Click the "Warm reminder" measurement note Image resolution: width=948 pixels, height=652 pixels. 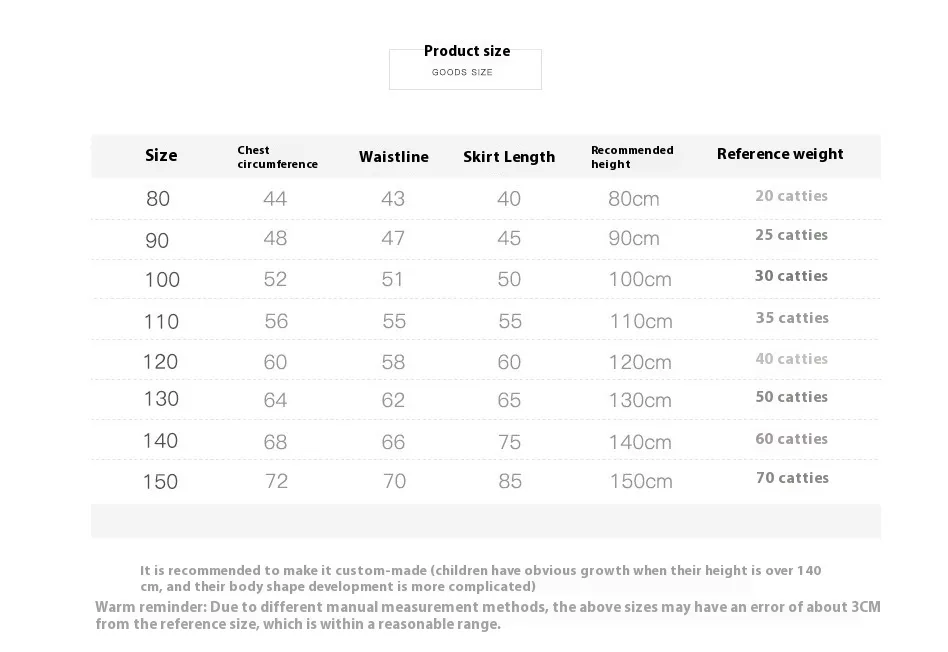click(488, 615)
